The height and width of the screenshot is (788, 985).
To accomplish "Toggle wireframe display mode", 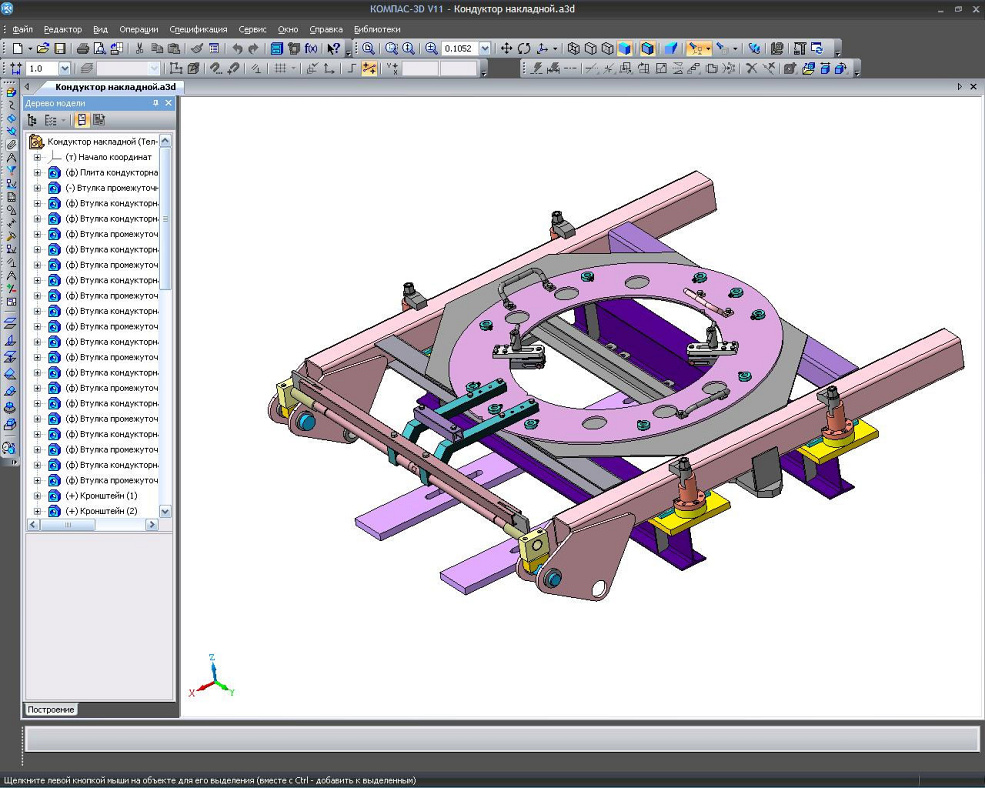I will (x=574, y=48).
